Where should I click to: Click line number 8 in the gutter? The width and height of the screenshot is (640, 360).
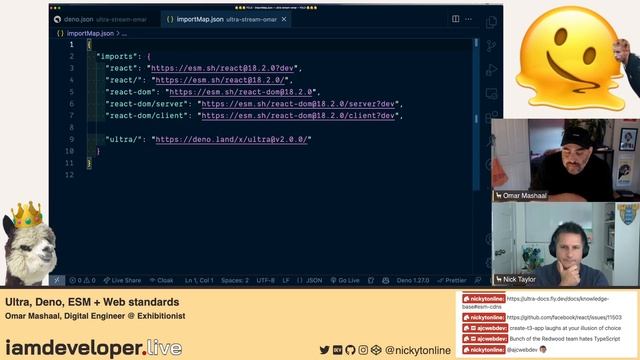(x=71, y=127)
